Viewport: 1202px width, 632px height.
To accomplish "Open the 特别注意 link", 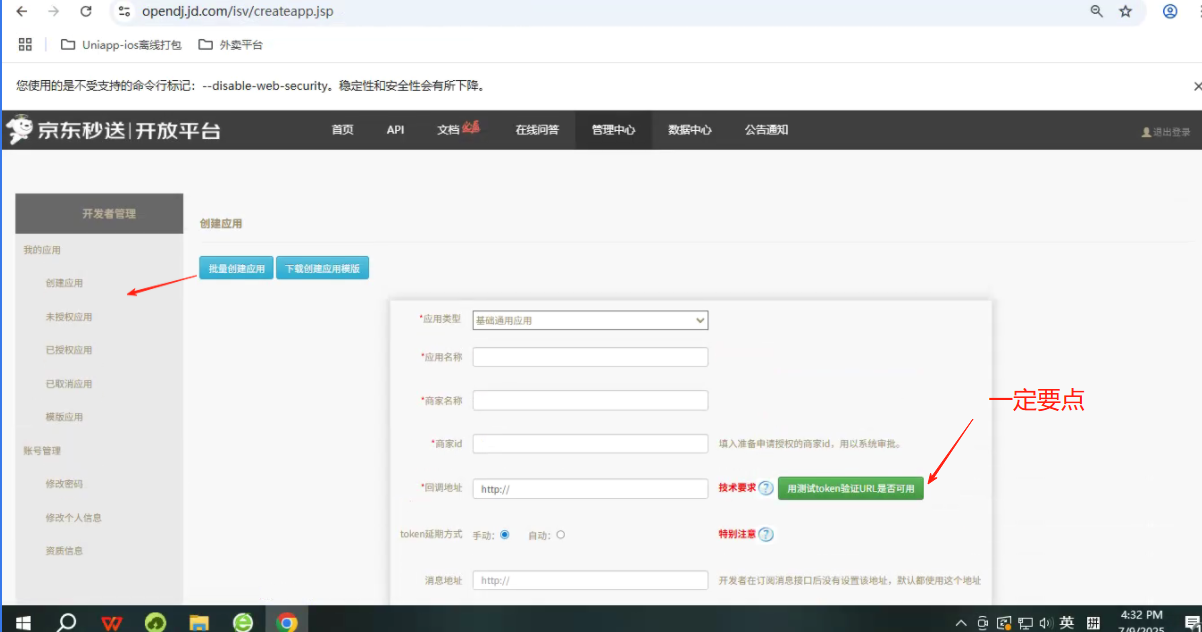I will coord(737,535).
